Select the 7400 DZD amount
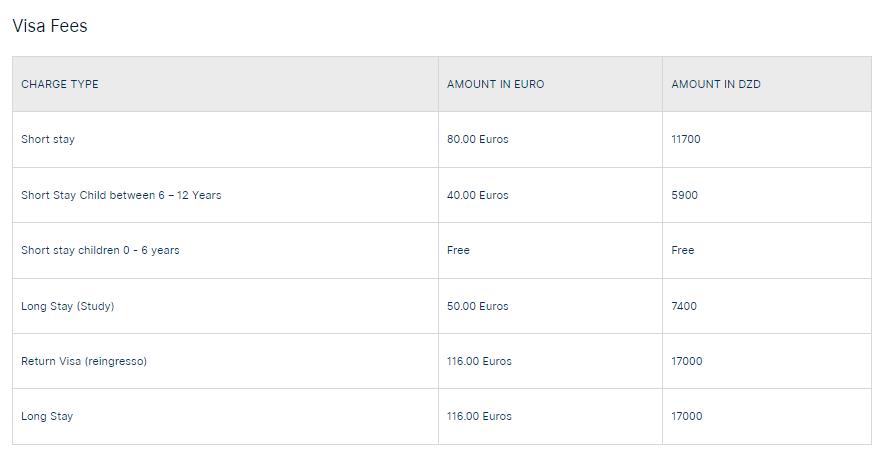884x458 pixels. (x=684, y=306)
